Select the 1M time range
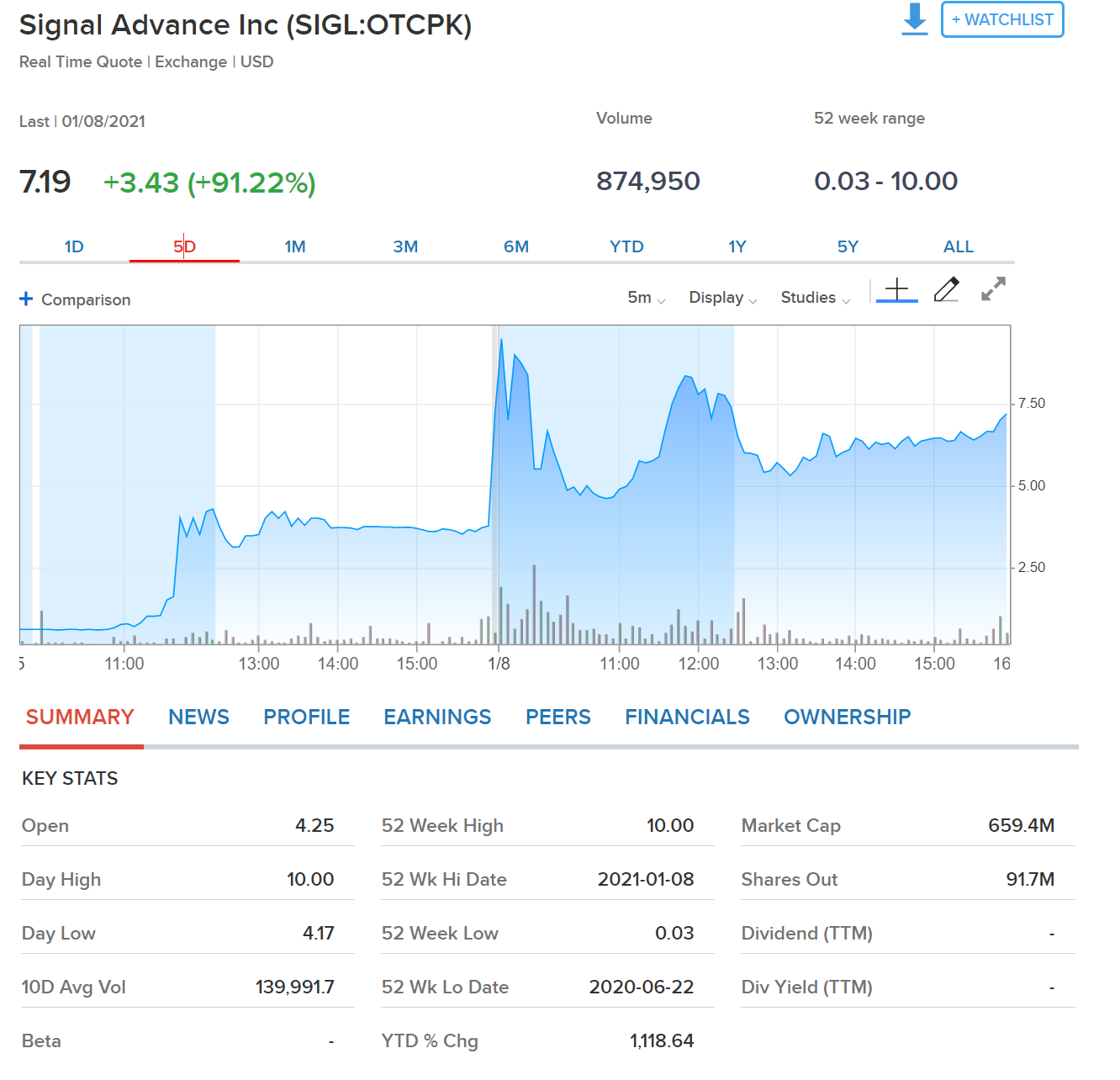Image resolution: width=1120 pixels, height=1080 pixels. point(295,246)
